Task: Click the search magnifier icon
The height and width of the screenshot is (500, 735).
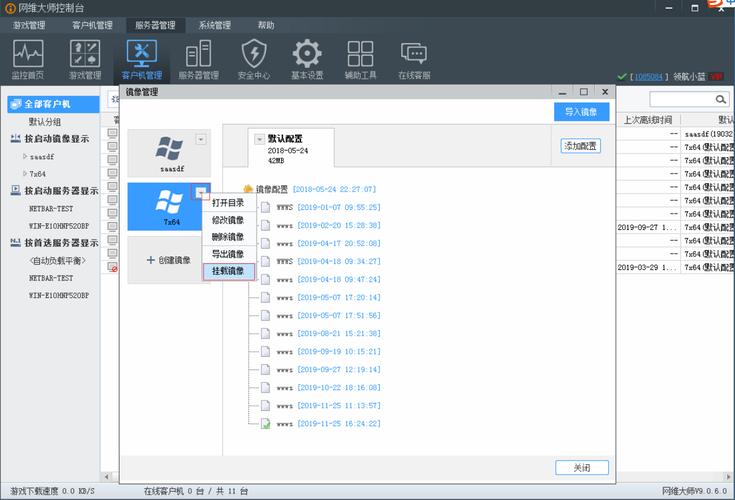Action: click(x=720, y=99)
